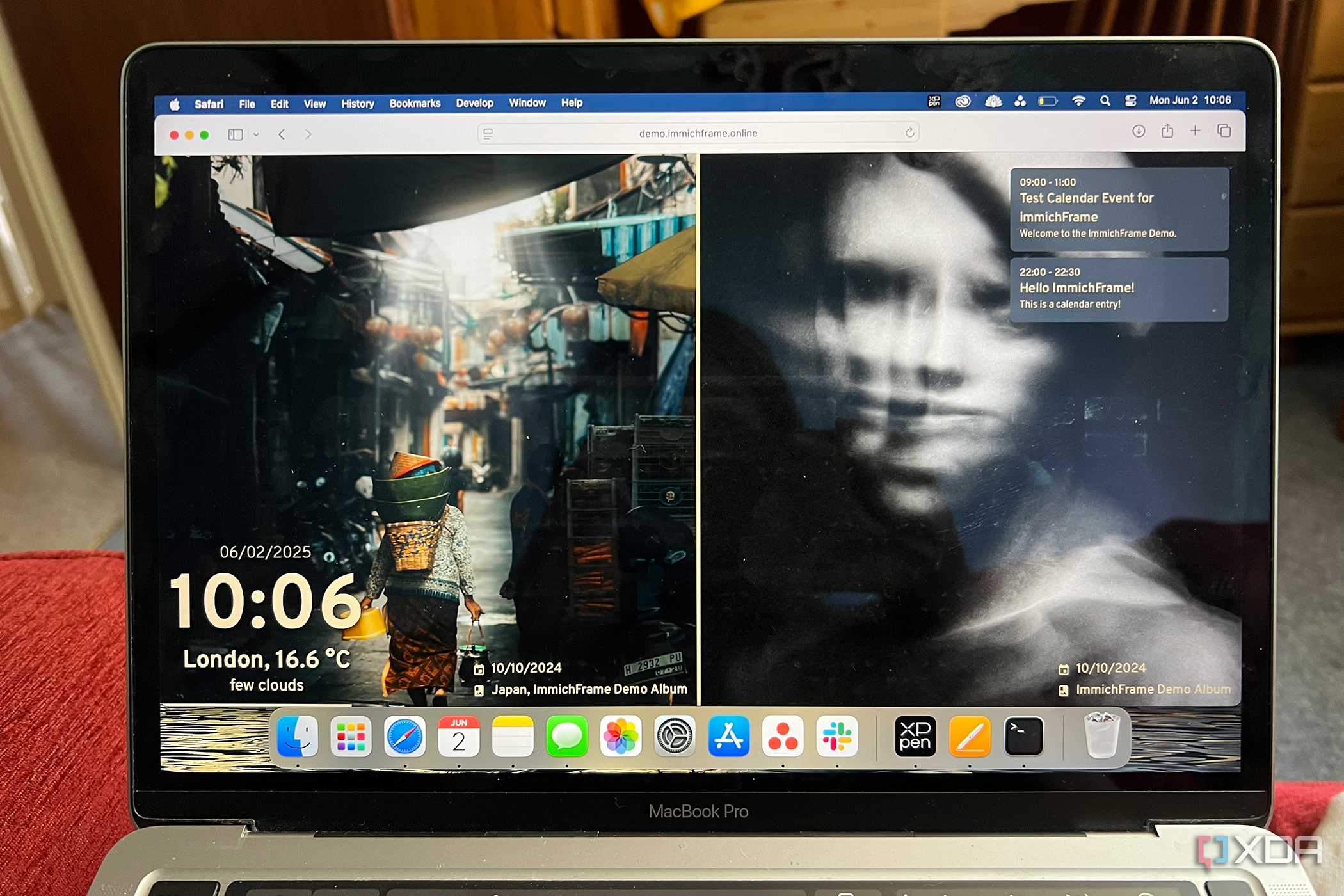1344x896 pixels.
Task: Open the Safari downloads icon
Action: tap(1139, 131)
